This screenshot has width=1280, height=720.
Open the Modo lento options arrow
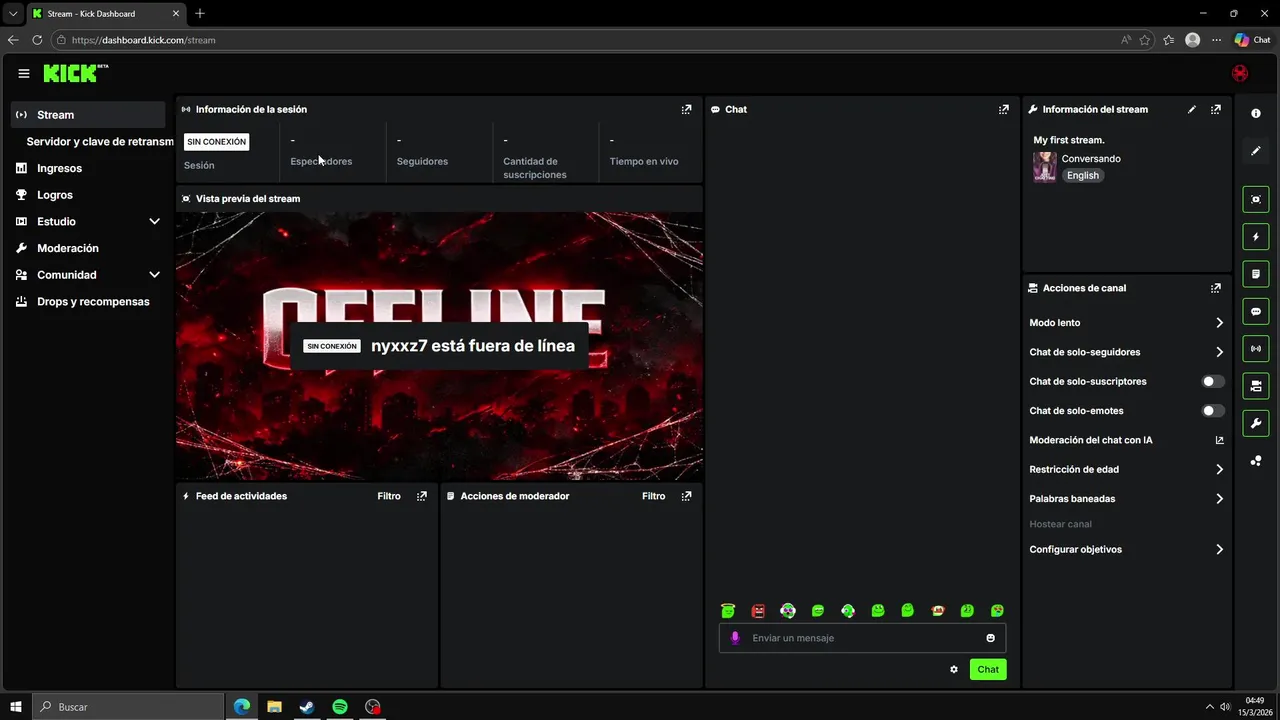click(1219, 323)
